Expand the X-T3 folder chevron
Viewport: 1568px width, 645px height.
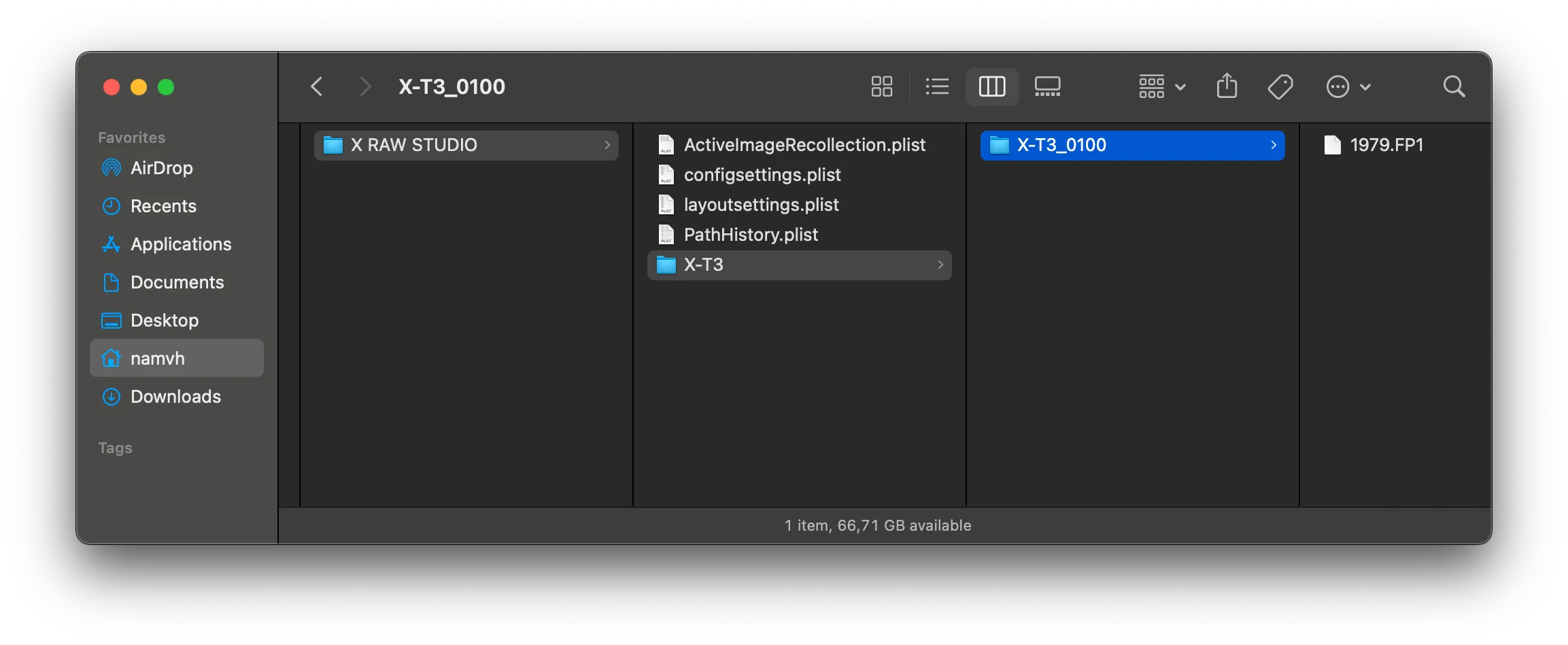click(940, 265)
